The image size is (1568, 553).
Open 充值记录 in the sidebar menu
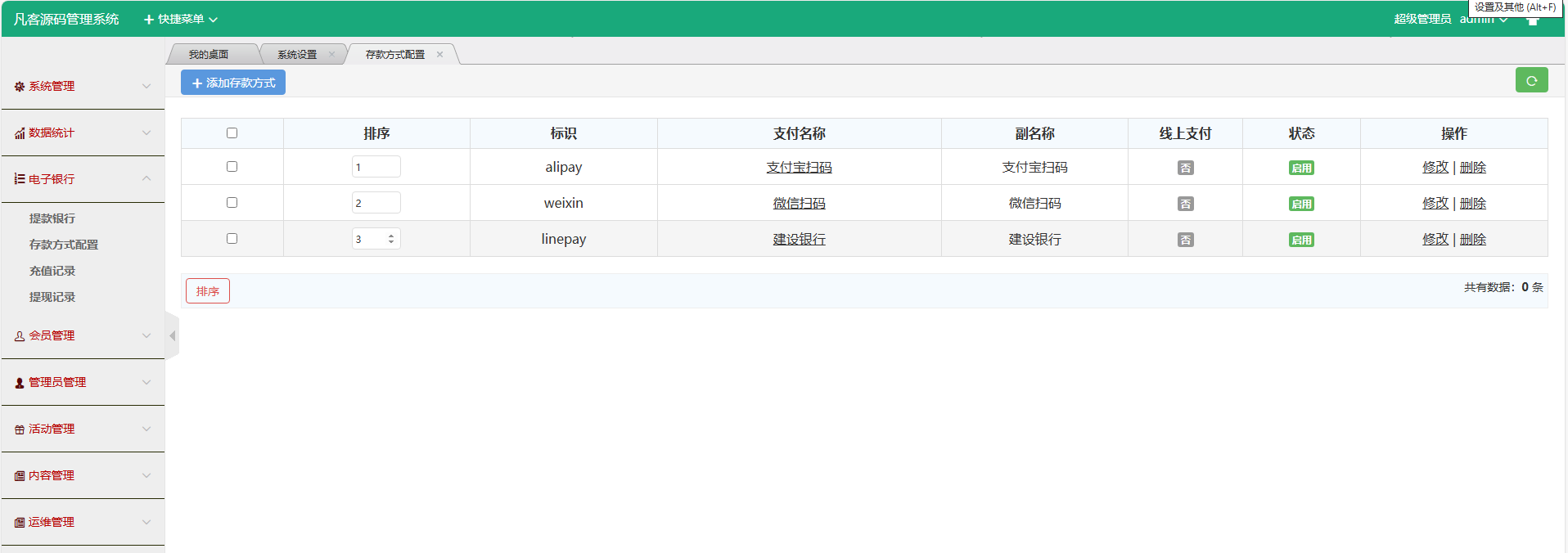[52, 271]
